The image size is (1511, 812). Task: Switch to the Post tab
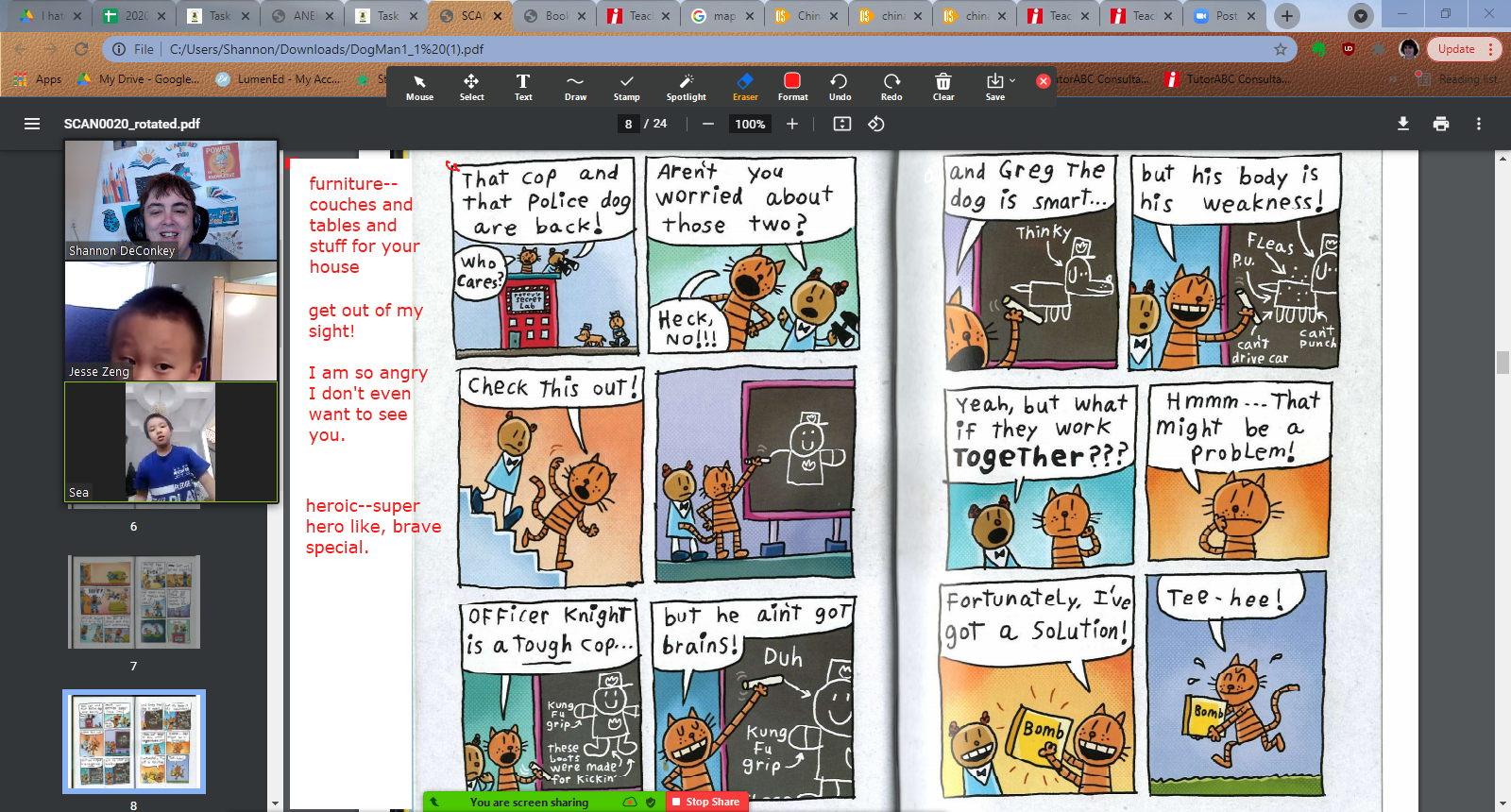[1226, 16]
